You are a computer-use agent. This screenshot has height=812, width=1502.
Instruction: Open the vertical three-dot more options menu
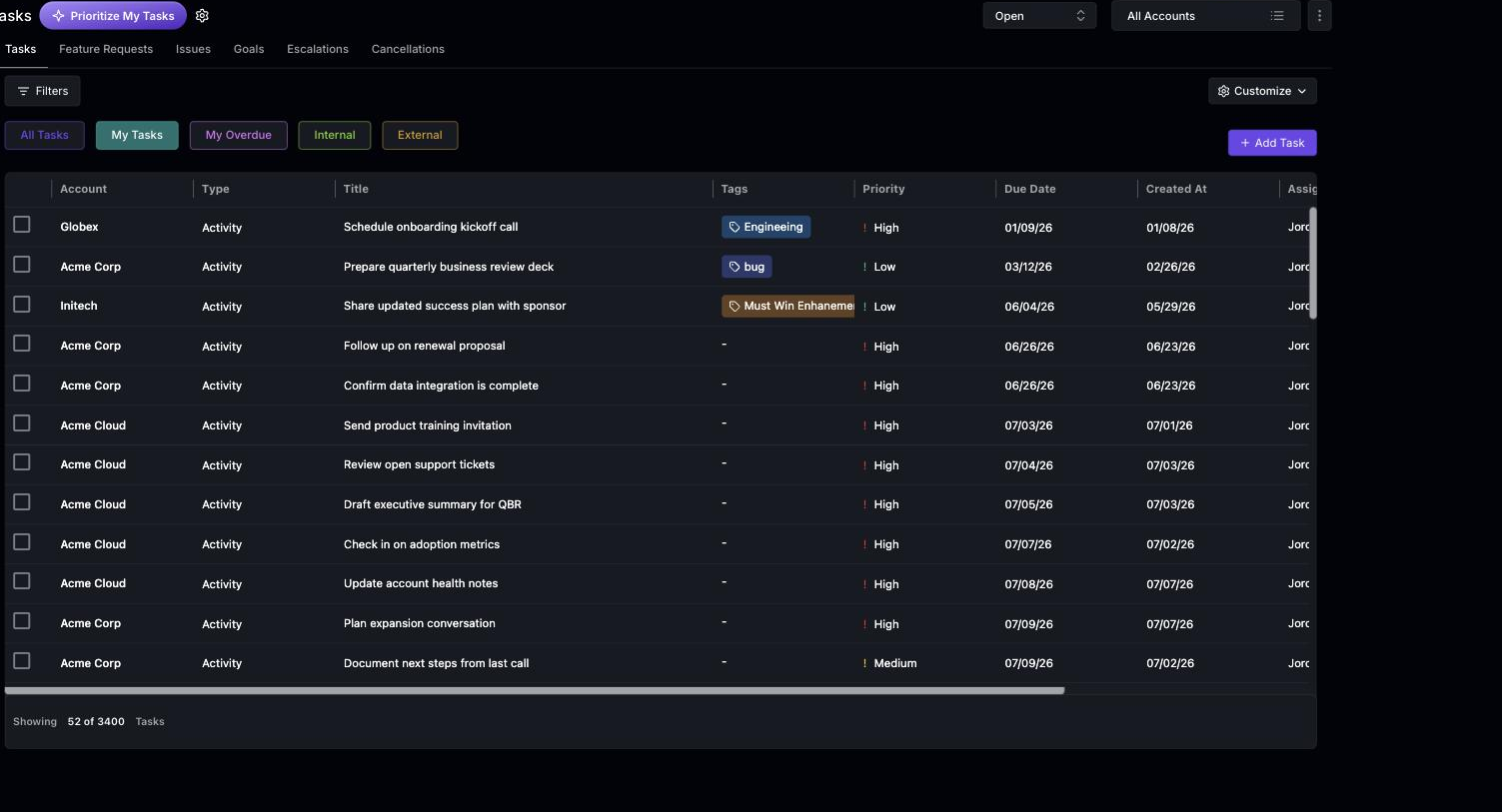coord(1319,16)
